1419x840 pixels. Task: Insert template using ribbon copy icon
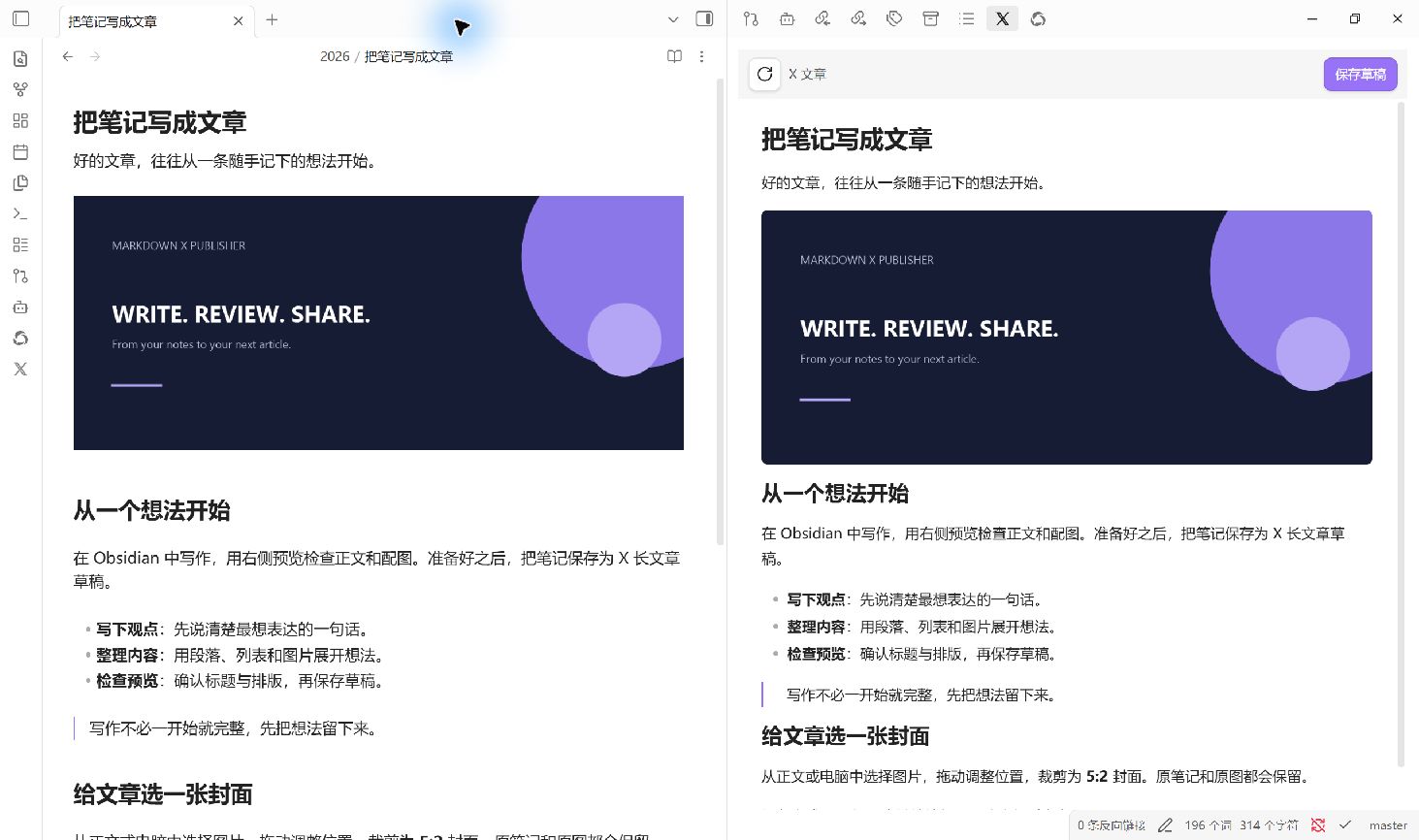click(20, 182)
